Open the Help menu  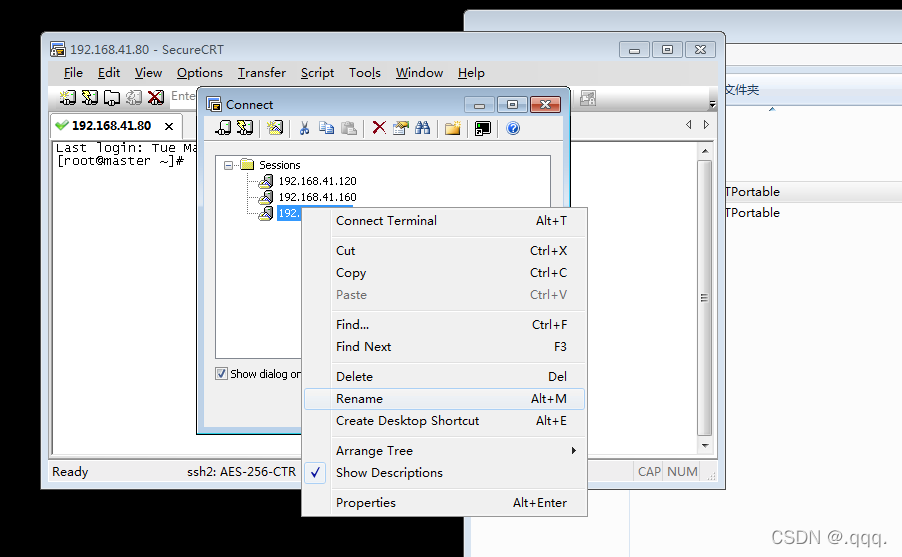[x=471, y=73]
